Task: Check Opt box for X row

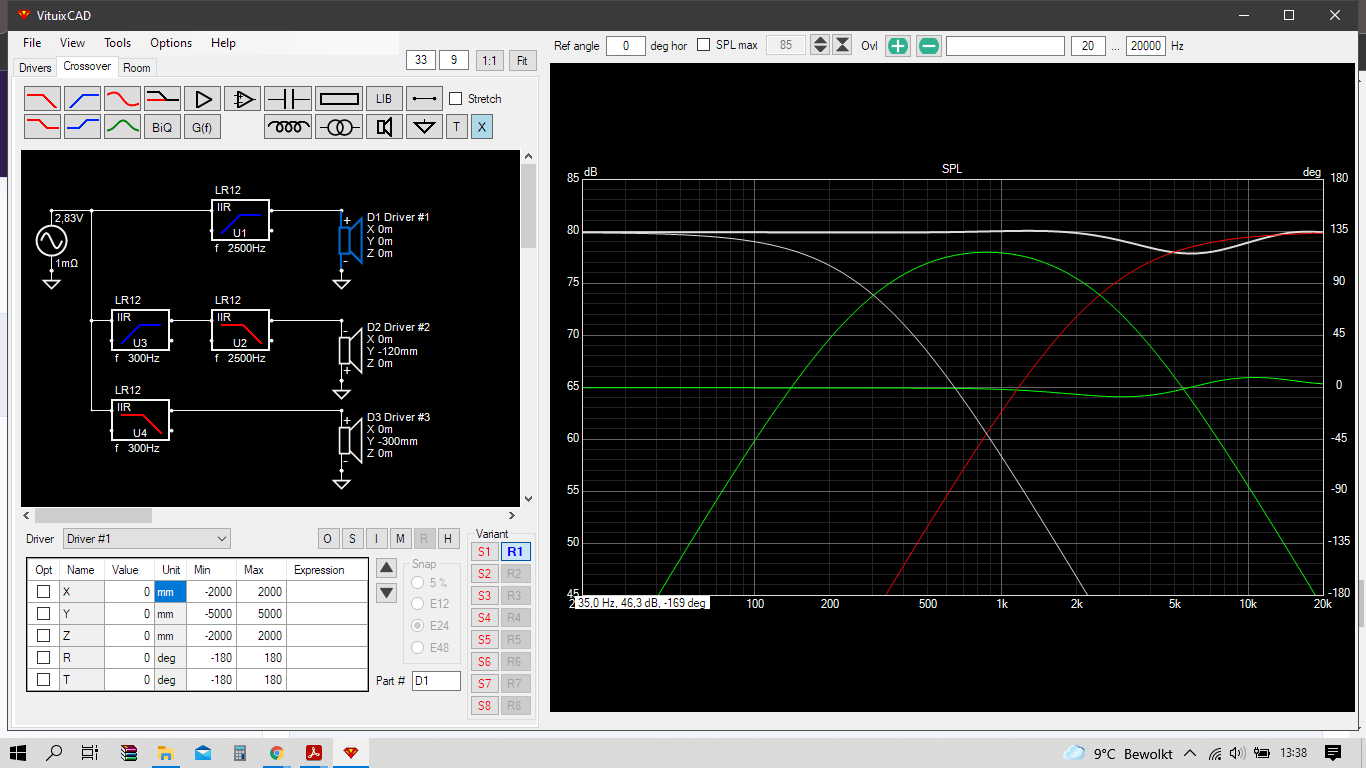Action: pos(43,591)
